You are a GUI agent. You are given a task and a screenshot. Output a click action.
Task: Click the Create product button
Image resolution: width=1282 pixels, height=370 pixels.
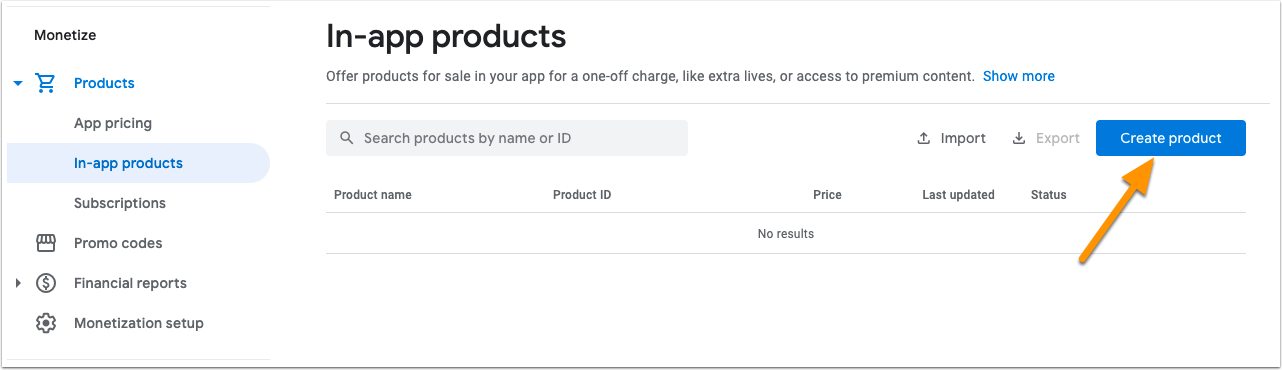1171,138
